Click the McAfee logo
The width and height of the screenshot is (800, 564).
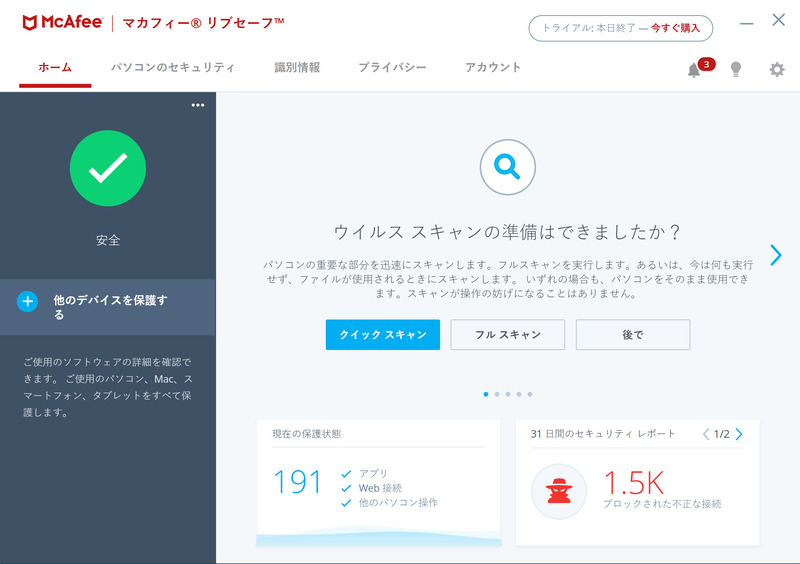[62, 22]
